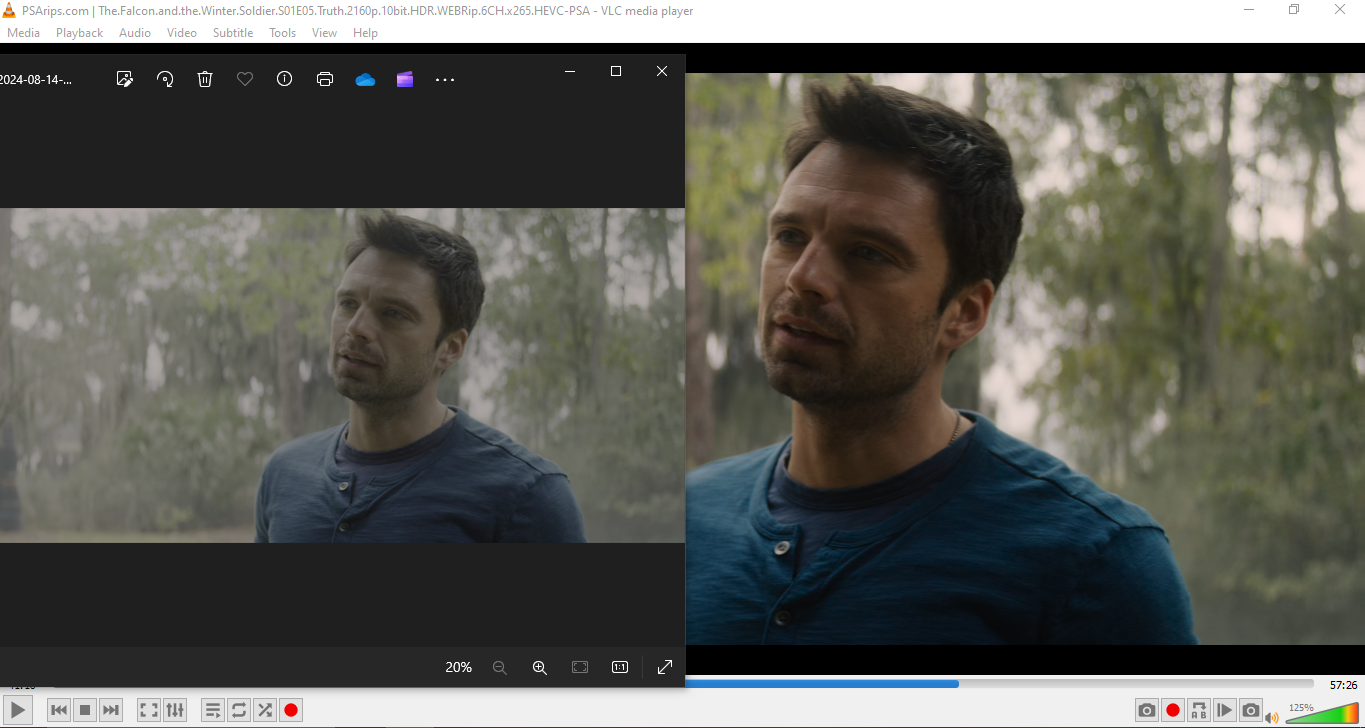Screen dimensions: 1365x728
Task: Mute audio via the speaker icon
Action: 1272,716
